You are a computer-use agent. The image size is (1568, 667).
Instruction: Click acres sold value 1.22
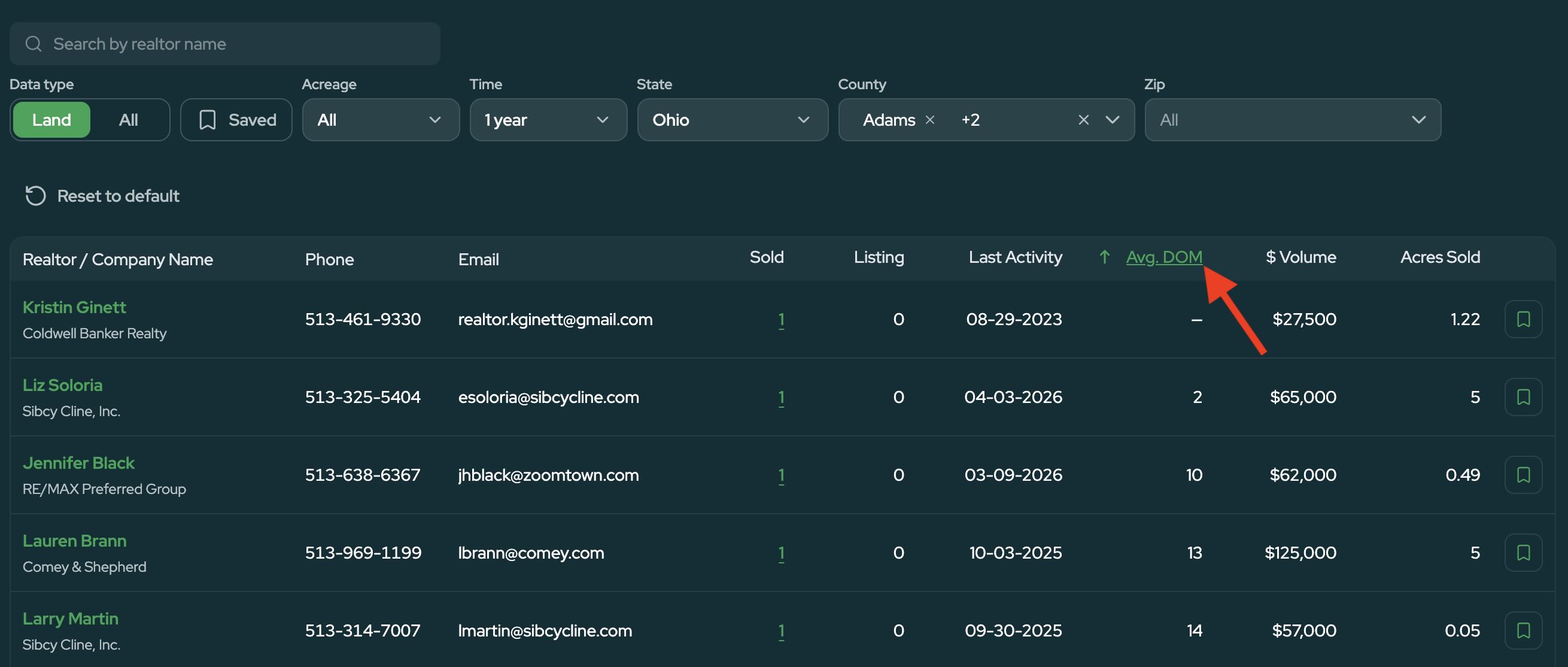pyautogui.click(x=1464, y=319)
